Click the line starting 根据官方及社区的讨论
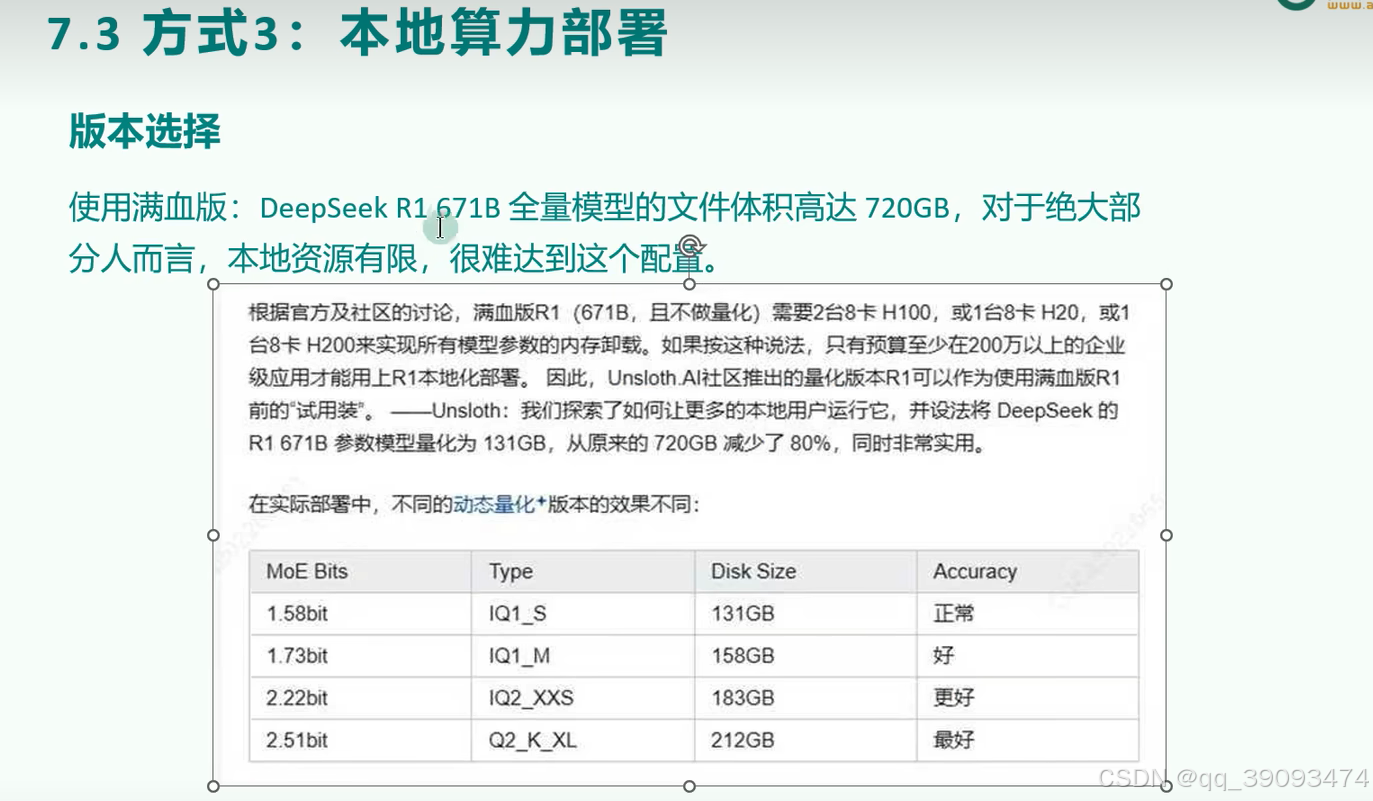Screen dimensions: 1373x801 (x=690, y=313)
